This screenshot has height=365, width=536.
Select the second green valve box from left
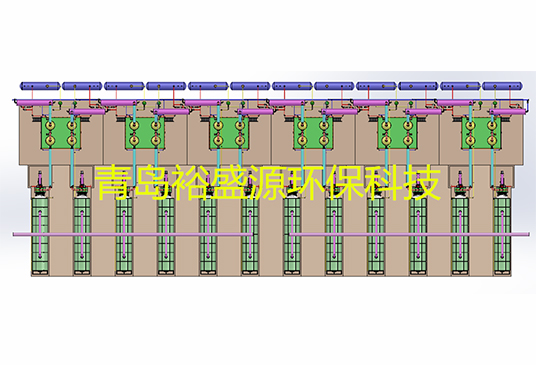click(145, 133)
